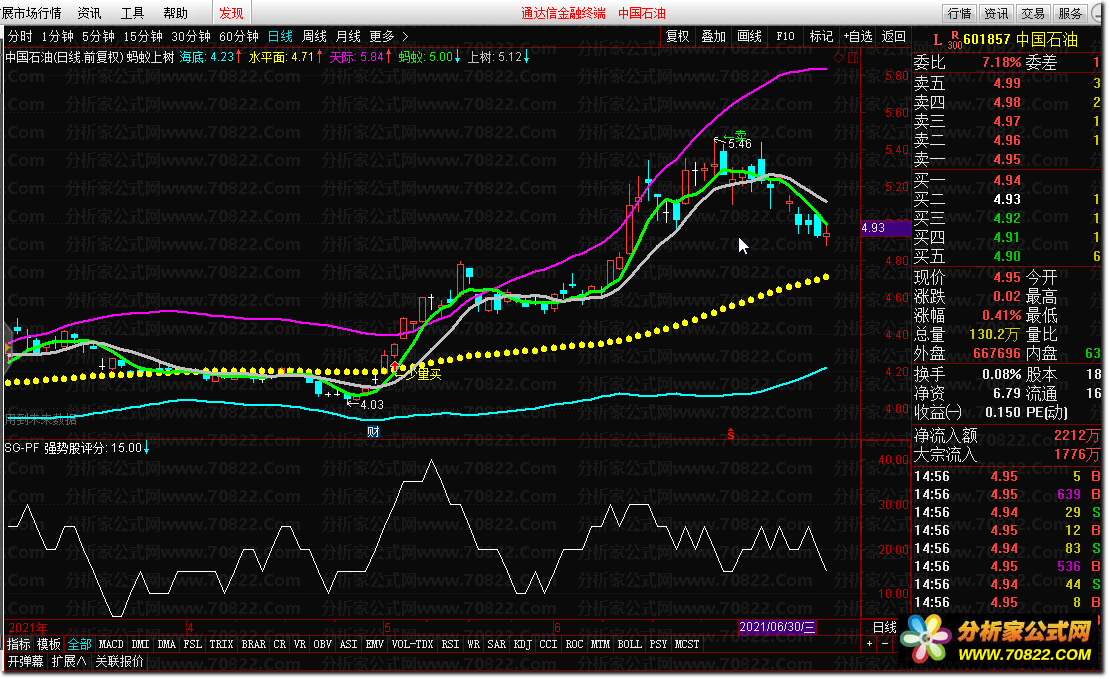Open the 更多 periods dropdown
The image size is (1110, 679).
(389, 36)
